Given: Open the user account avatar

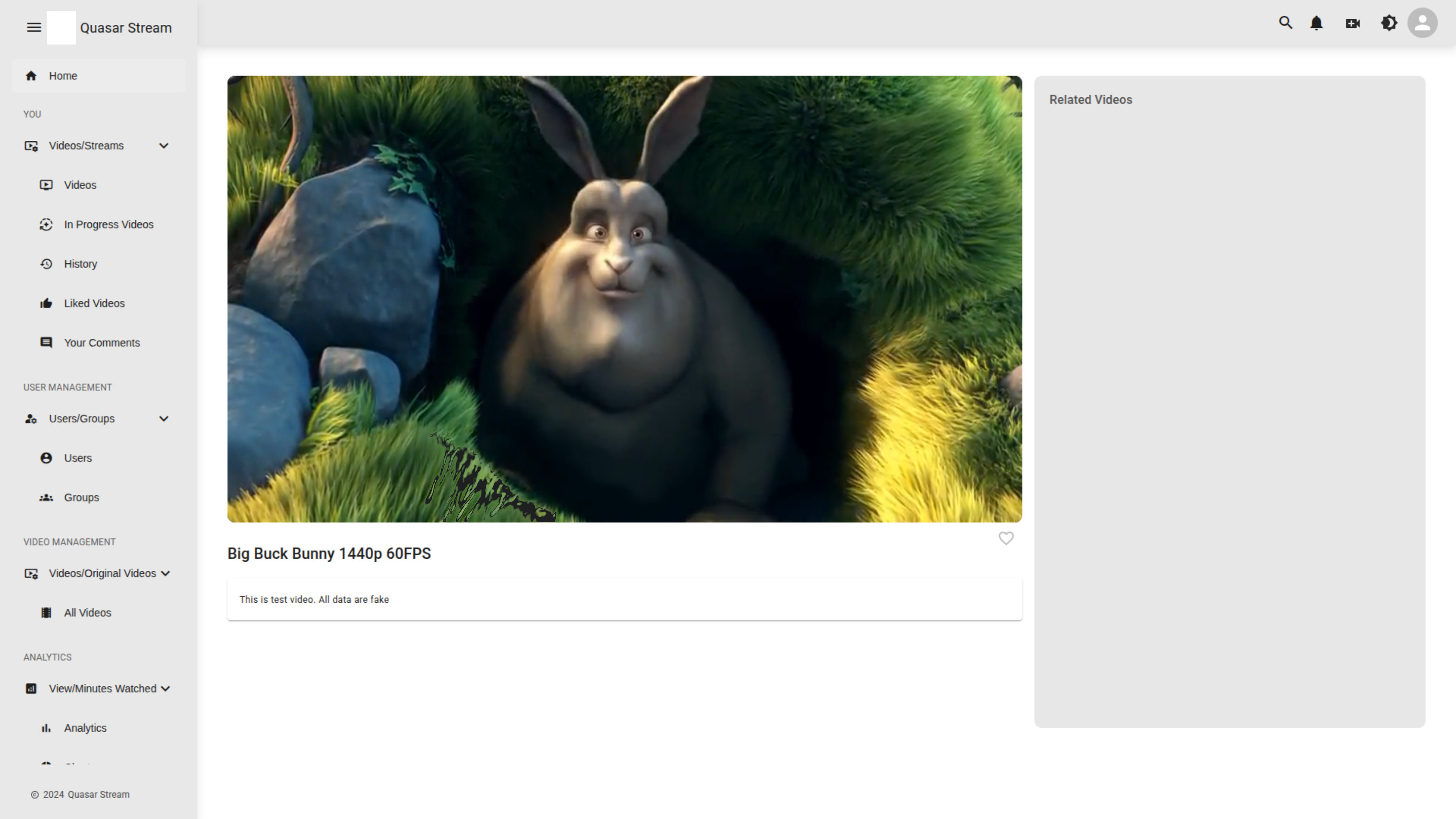Looking at the screenshot, I should [x=1422, y=23].
